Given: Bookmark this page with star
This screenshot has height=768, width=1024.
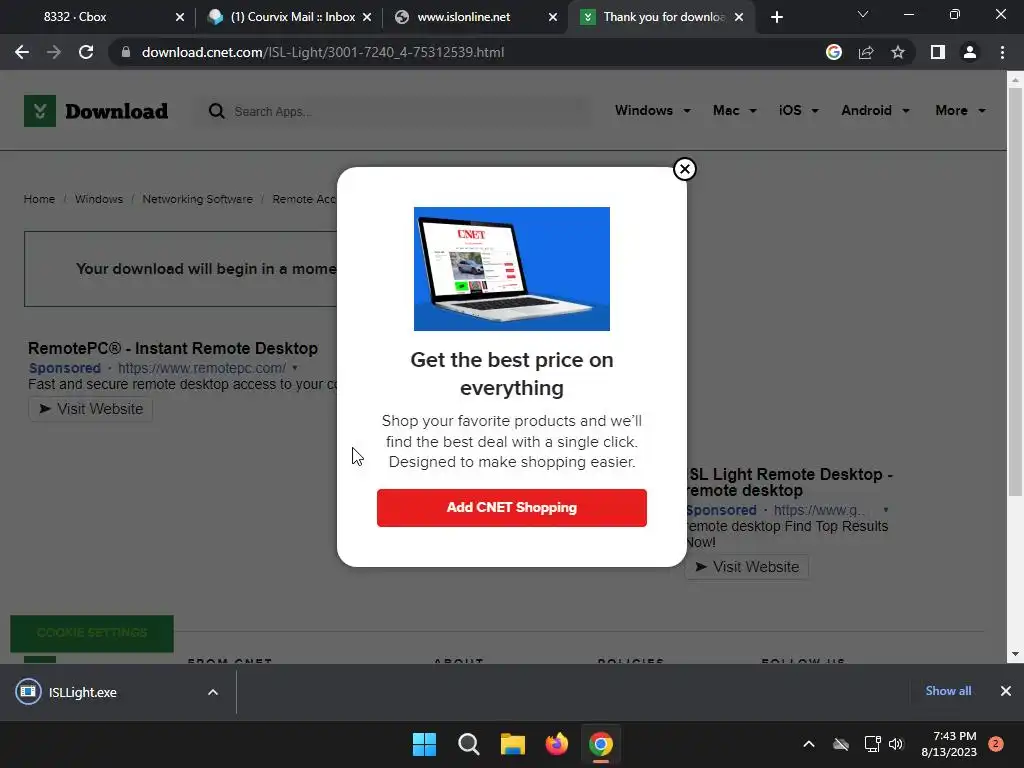Looking at the screenshot, I should click(x=898, y=52).
